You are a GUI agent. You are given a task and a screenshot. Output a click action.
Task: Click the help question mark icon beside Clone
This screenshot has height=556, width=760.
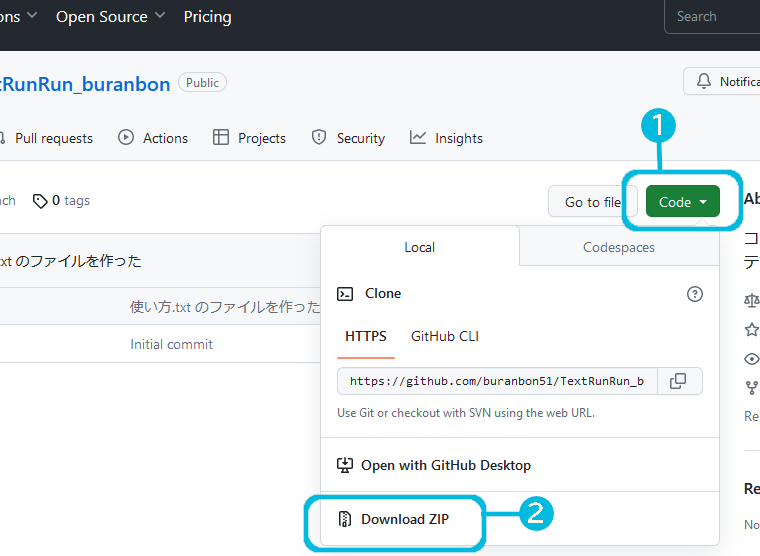(695, 294)
